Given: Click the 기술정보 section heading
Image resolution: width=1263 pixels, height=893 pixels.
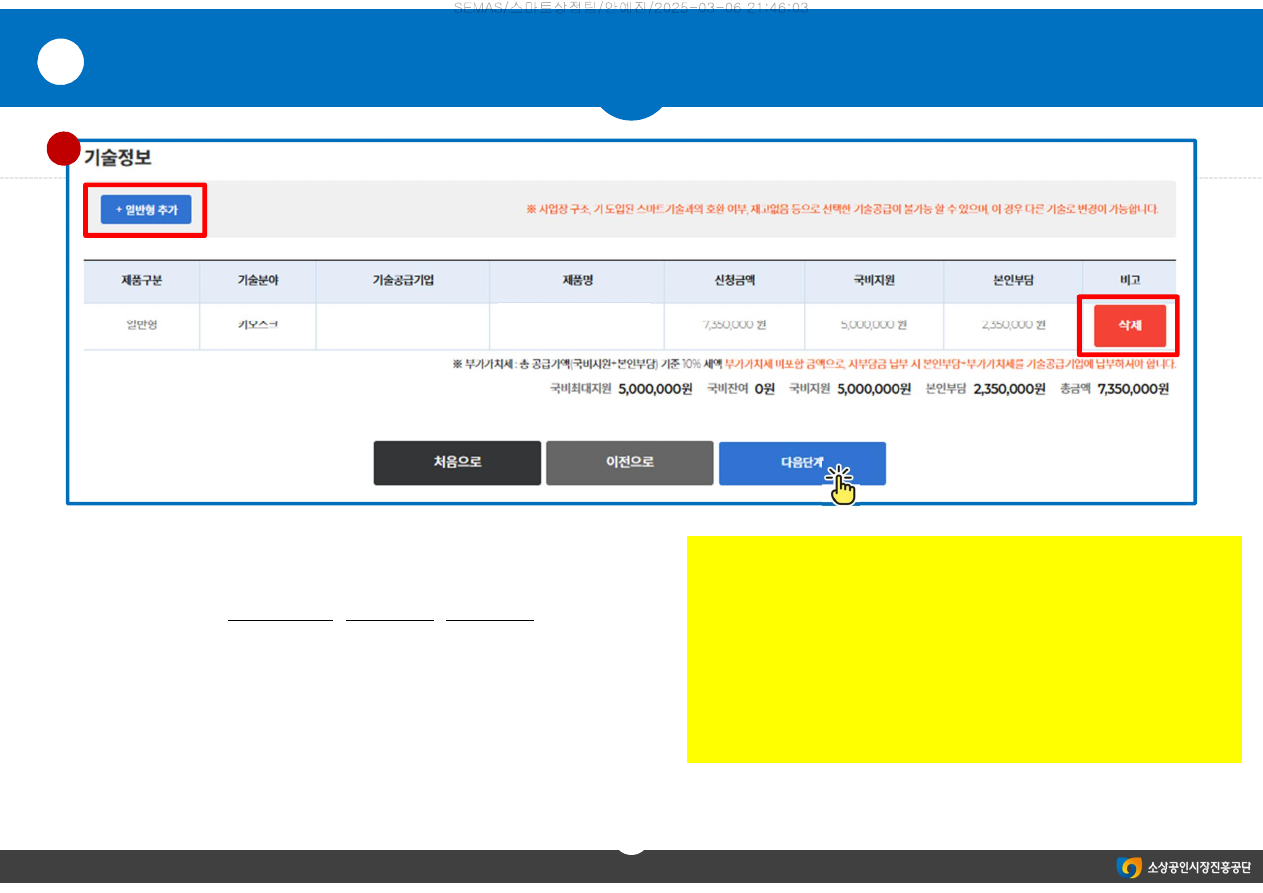Looking at the screenshot, I should (117, 158).
